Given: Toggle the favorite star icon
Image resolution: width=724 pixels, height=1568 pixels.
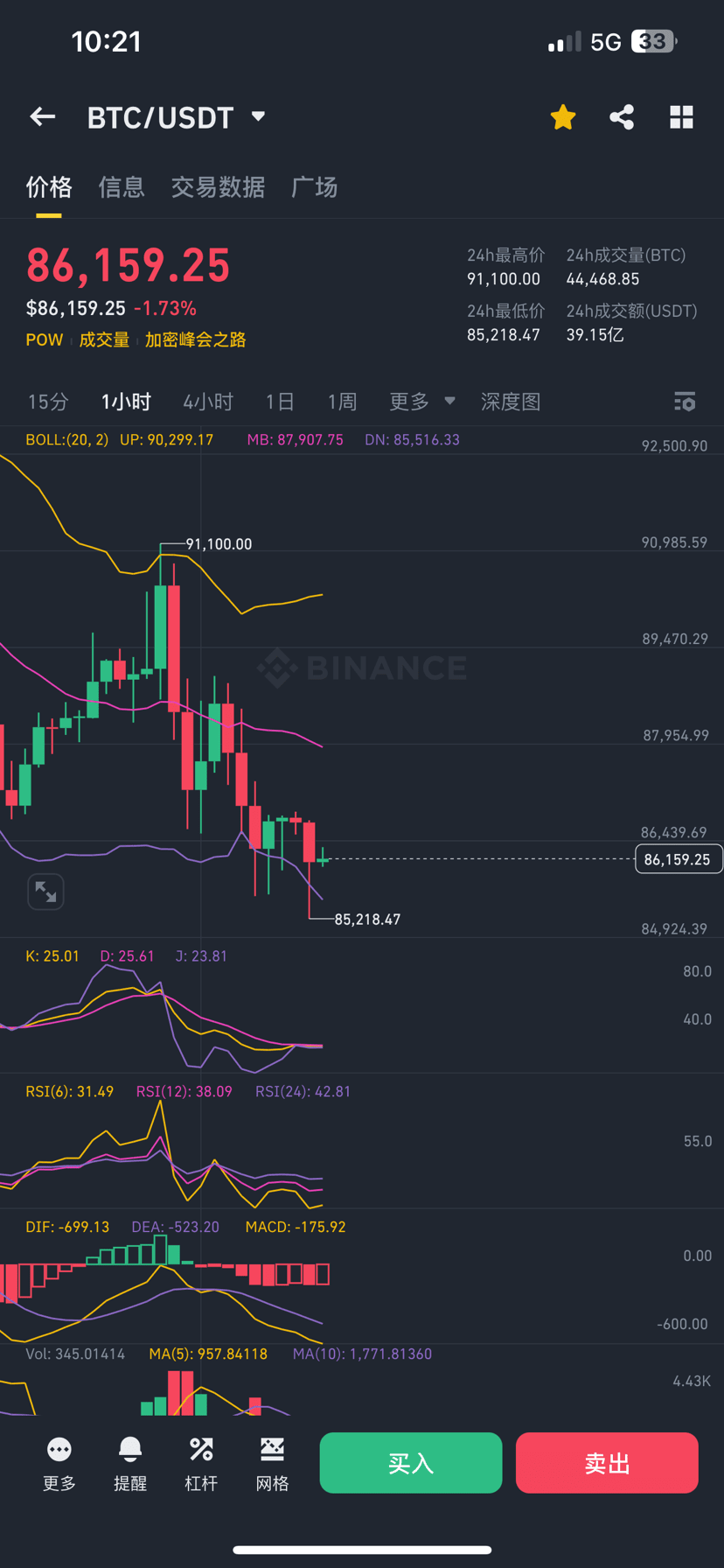Looking at the screenshot, I should tap(563, 117).
